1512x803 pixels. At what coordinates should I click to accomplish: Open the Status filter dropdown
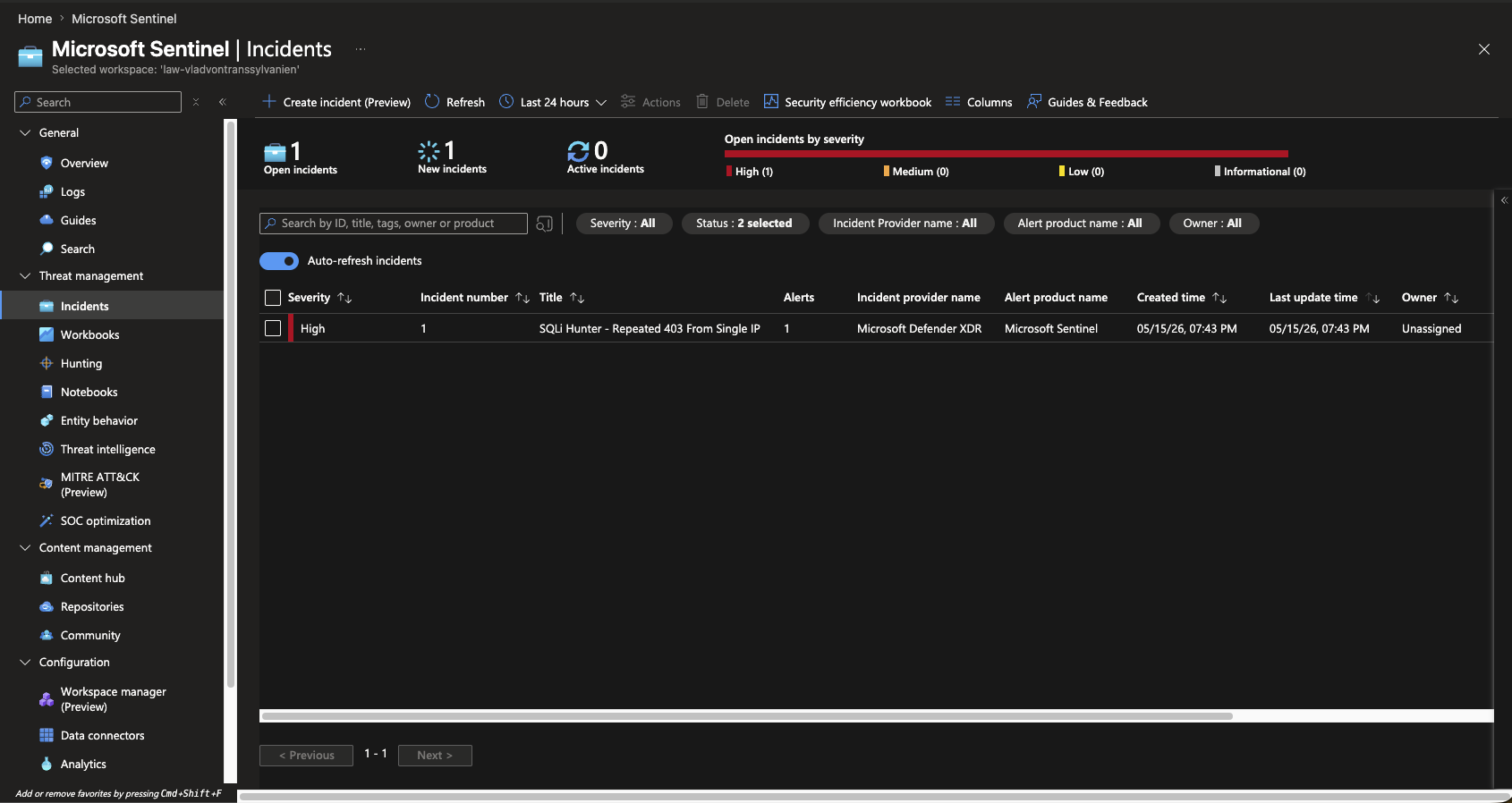point(744,224)
